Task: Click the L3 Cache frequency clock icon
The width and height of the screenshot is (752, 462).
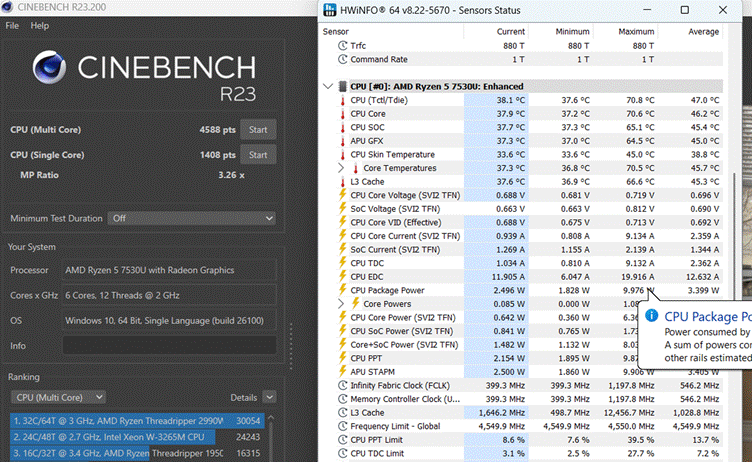Action: (342, 413)
